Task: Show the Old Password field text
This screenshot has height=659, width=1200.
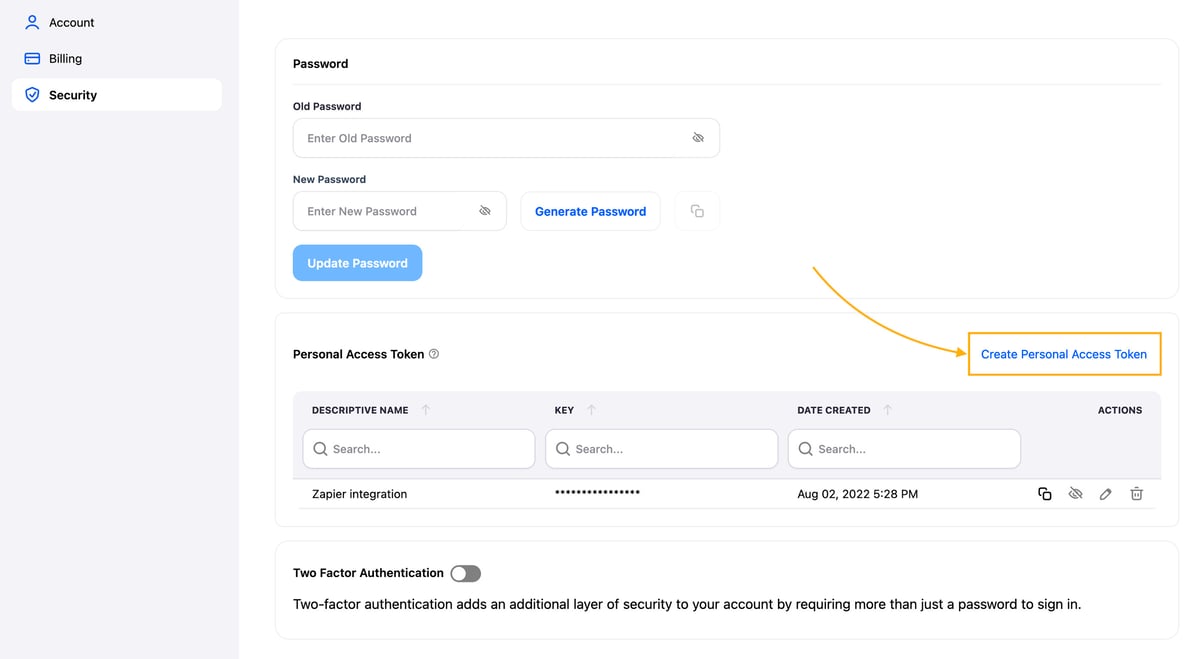Action: tap(698, 138)
